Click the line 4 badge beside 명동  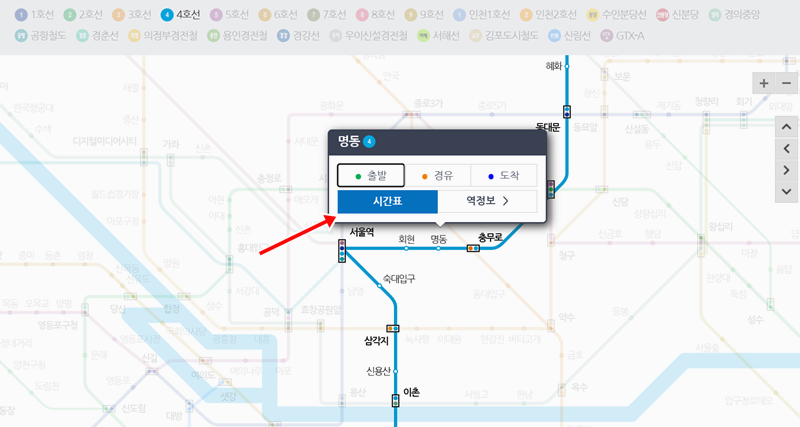pos(369,141)
